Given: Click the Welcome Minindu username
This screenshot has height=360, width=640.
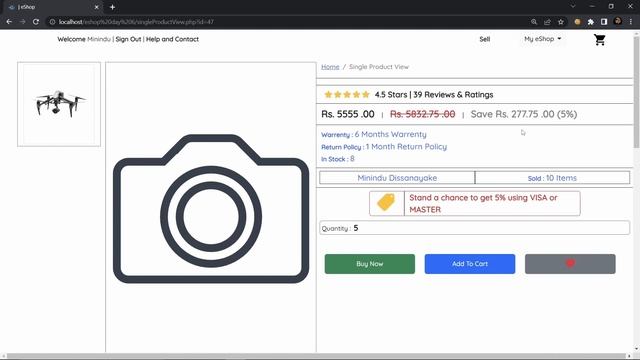Looking at the screenshot, I should 99,39.
